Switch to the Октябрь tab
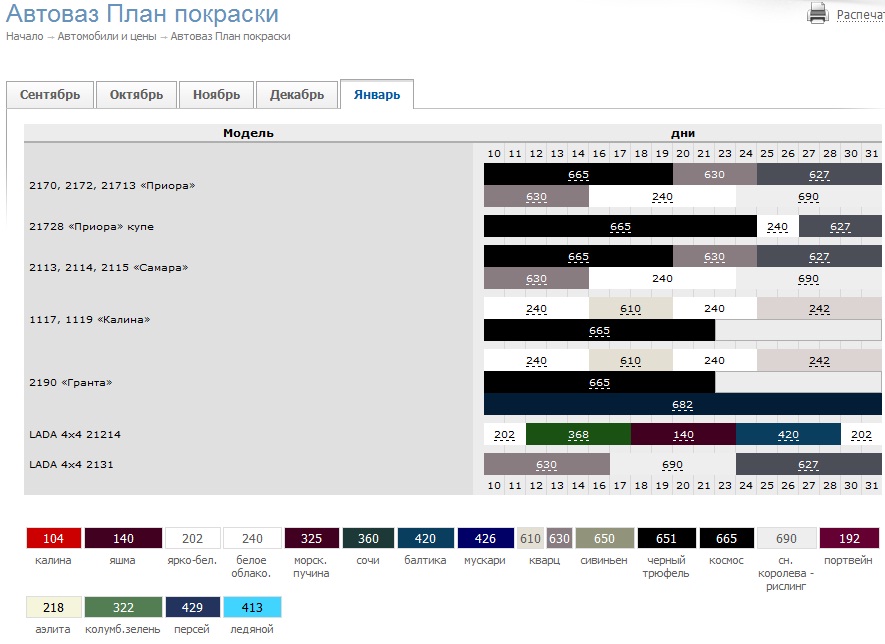 pyautogui.click(x=136, y=94)
